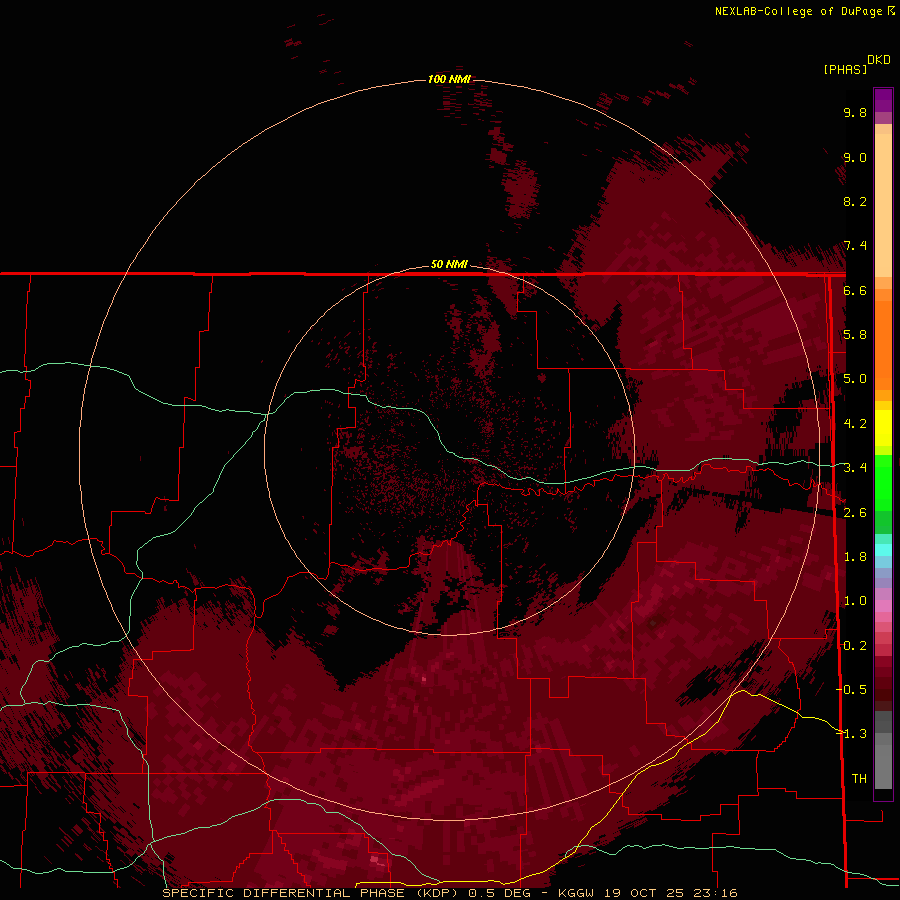Click the 5.8 legend value
The height and width of the screenshot is (900, 900).
tap(855, 335)
